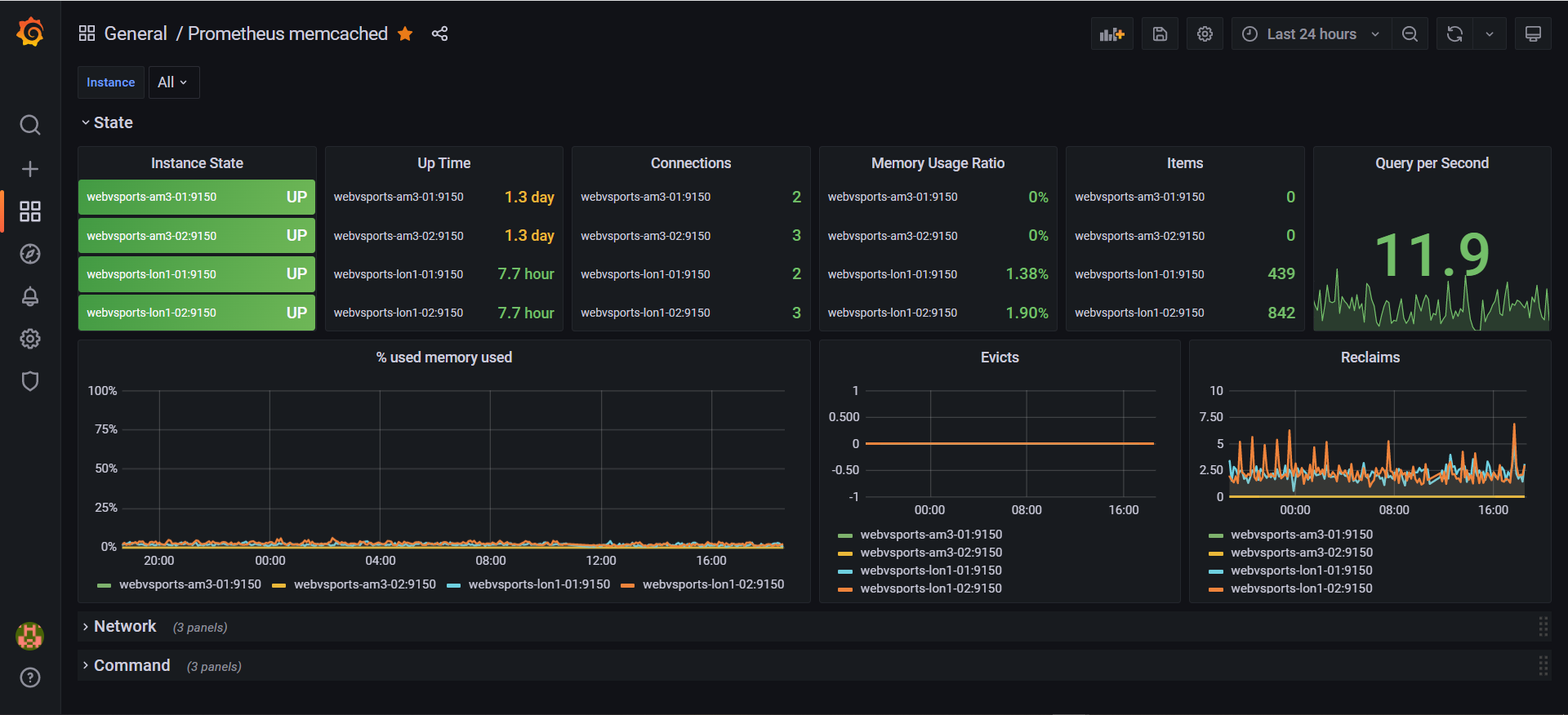Screen dimensions: 1568x715
Task: Click the General folder breadcrumb
Action: [136, 33]
